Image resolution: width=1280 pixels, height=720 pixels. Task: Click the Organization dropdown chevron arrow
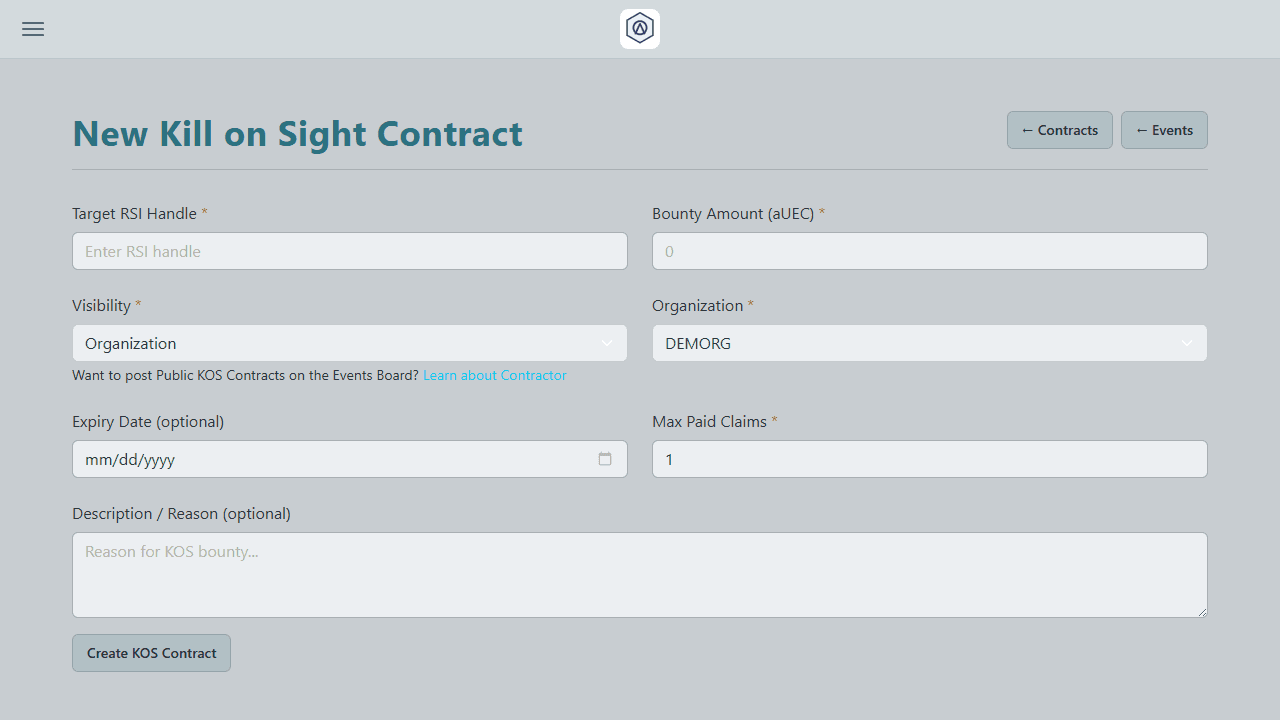[1187, 342]
